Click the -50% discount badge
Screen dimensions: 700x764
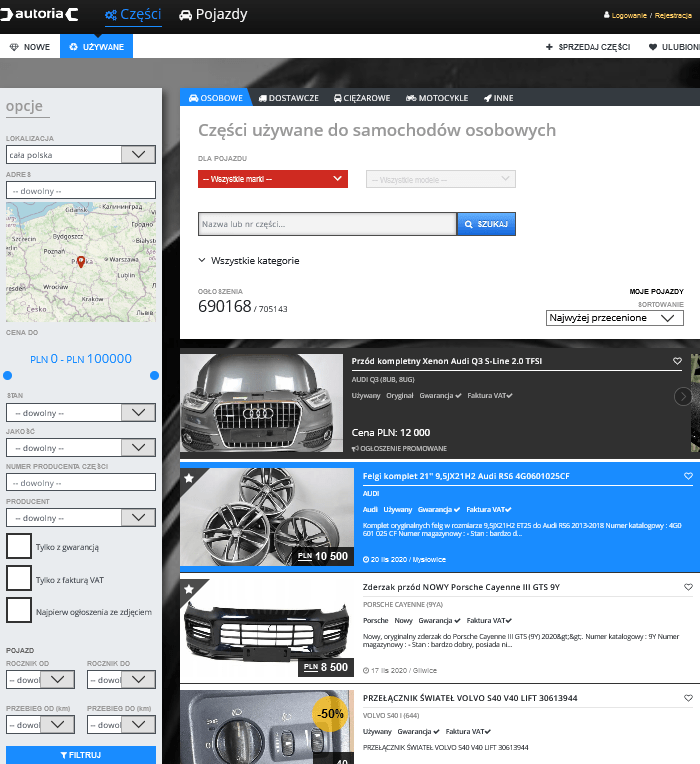point(330,714)
